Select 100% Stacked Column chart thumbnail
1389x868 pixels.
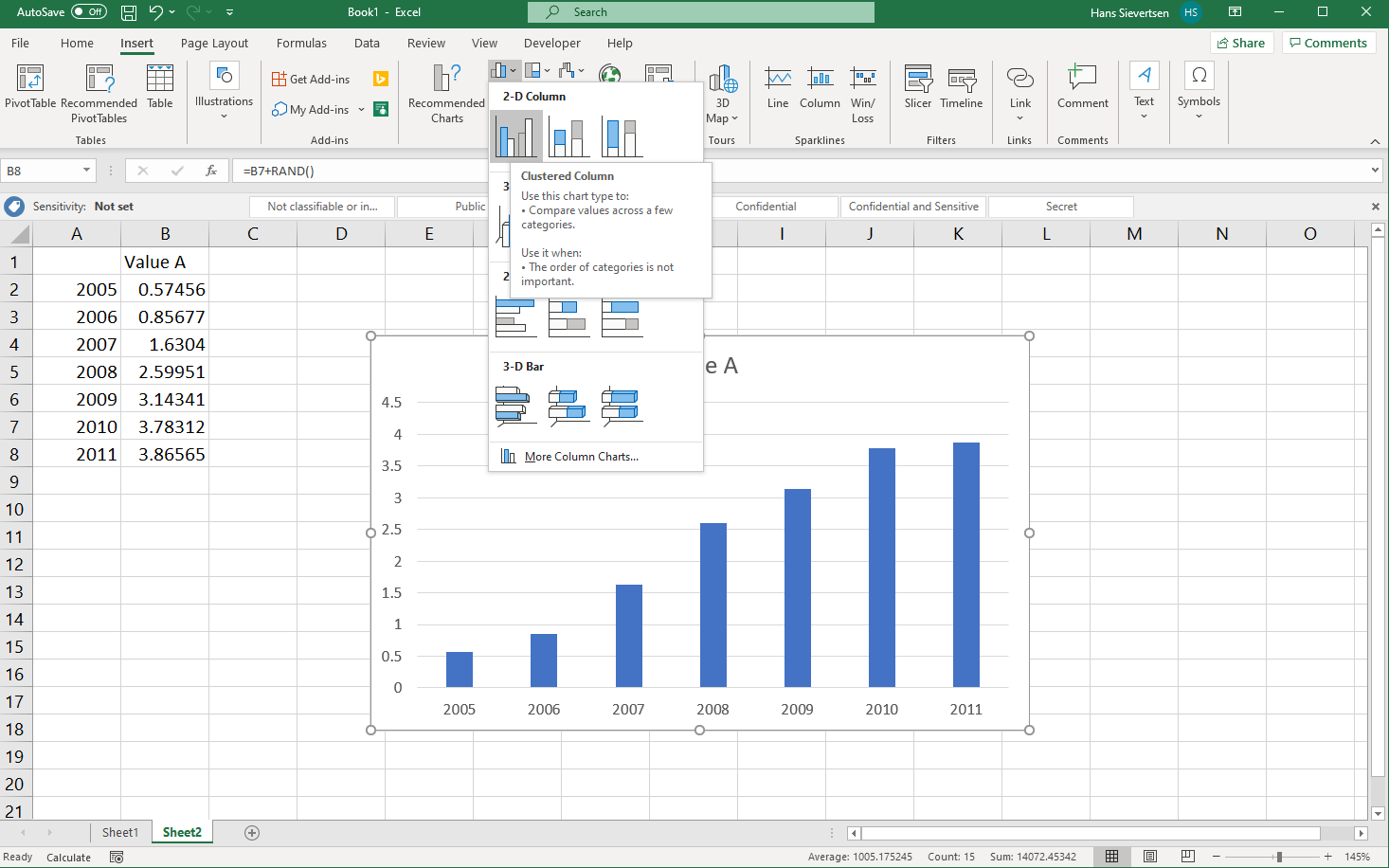(x=622, y=135)
